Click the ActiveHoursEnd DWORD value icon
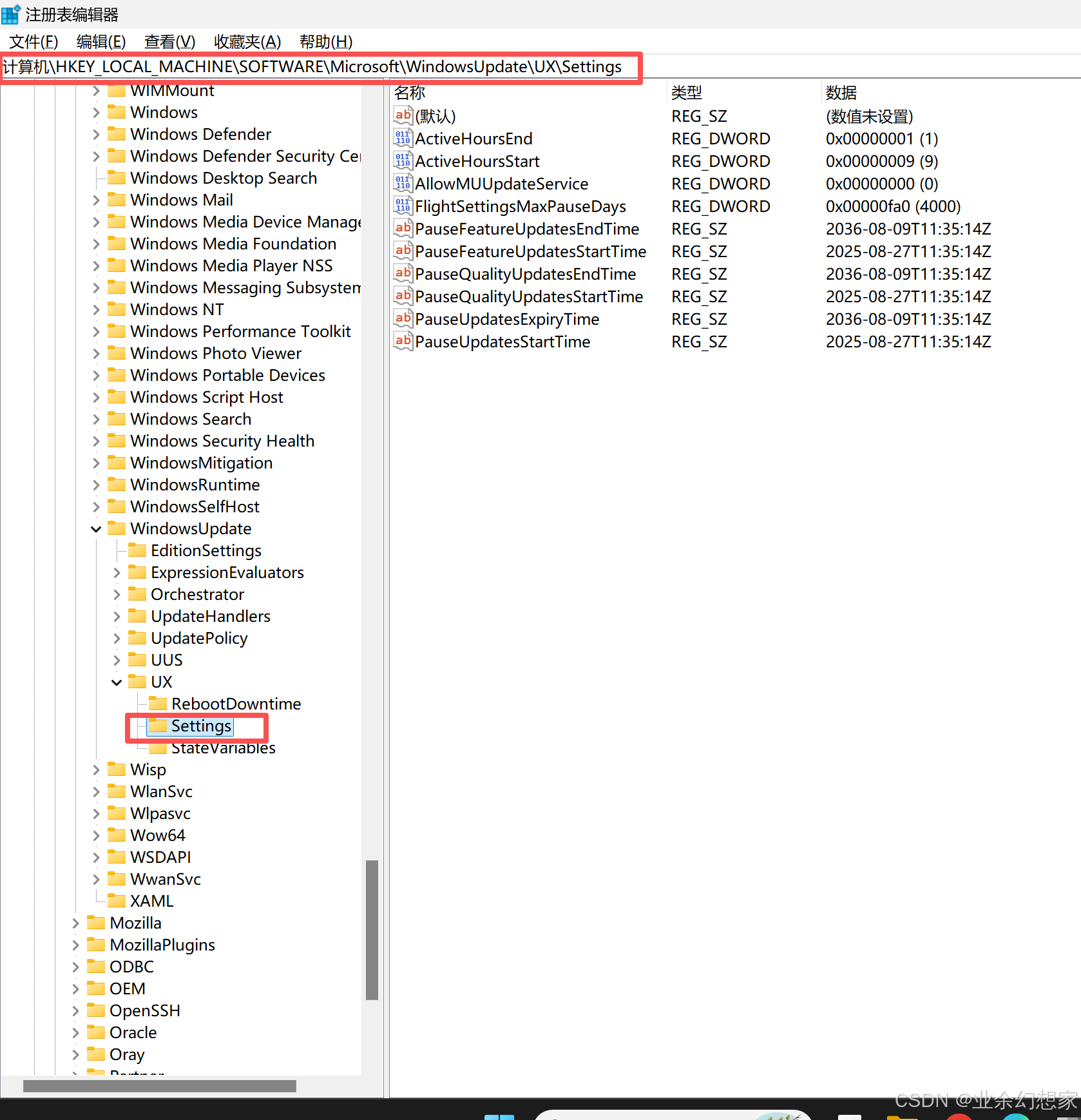This screenshot has width=1081, height=1120. [x=403, y=138]
